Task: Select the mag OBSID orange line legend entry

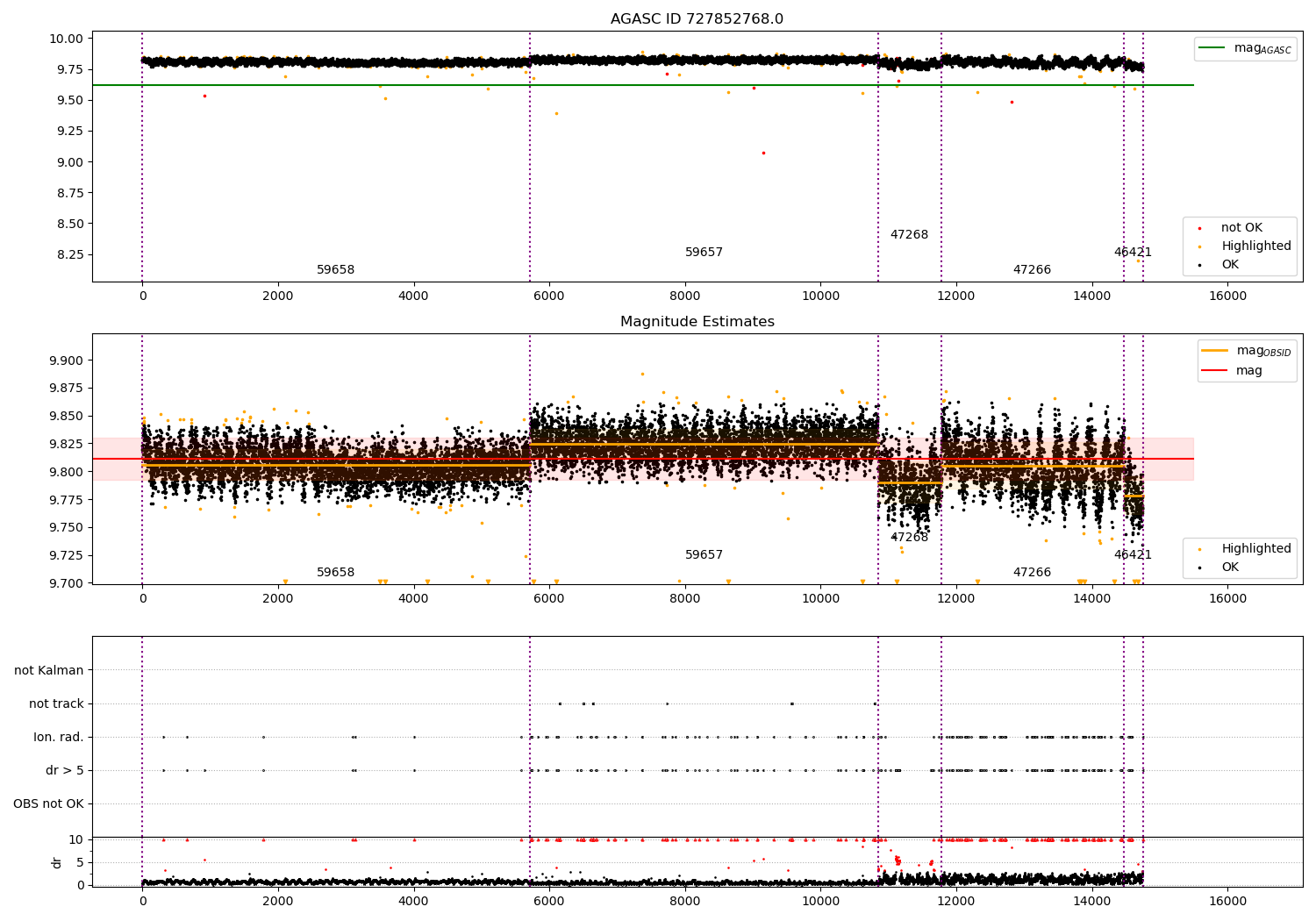Action: click(1247, 351)
